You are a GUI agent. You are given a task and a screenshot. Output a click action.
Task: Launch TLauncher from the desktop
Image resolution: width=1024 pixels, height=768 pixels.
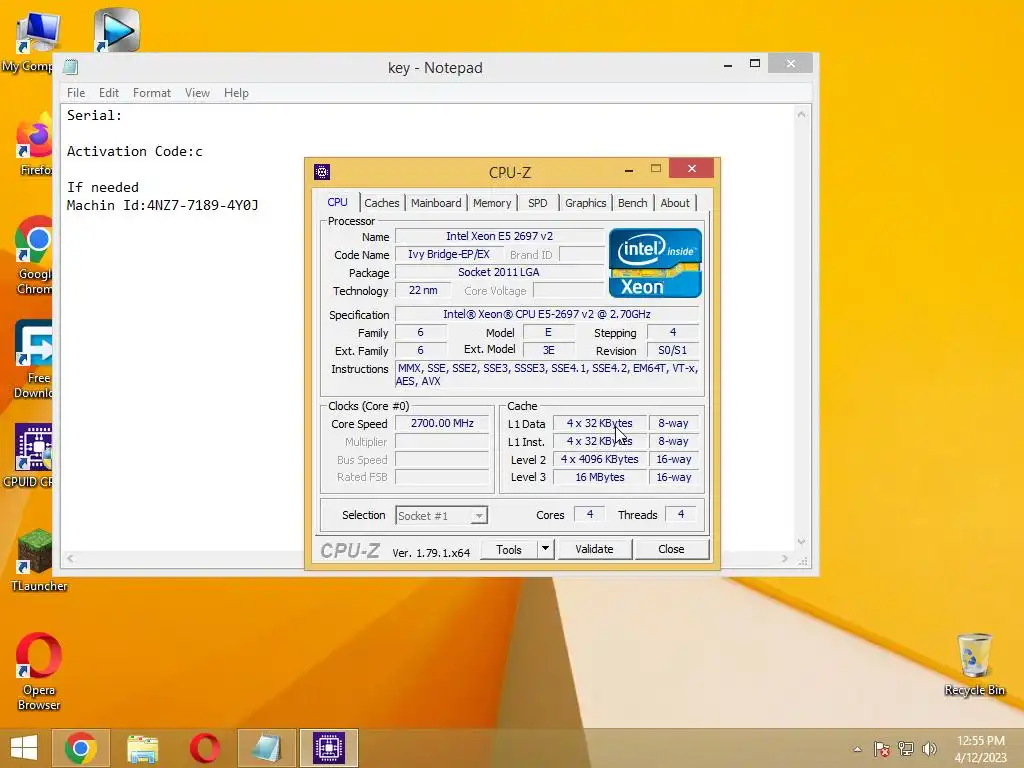coord(38,560)
